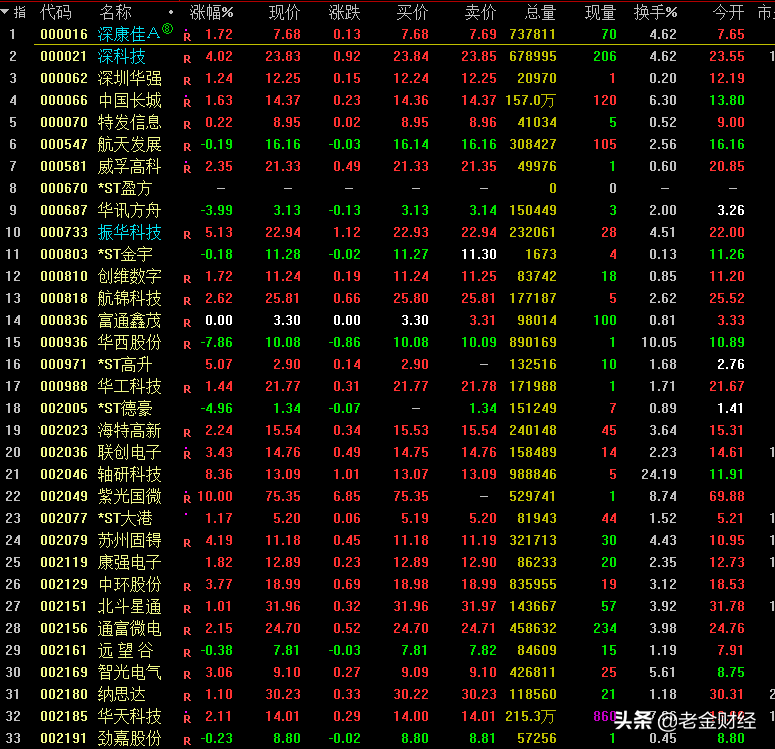
Task: Open stock 航天发展
Action: point(129,144)
